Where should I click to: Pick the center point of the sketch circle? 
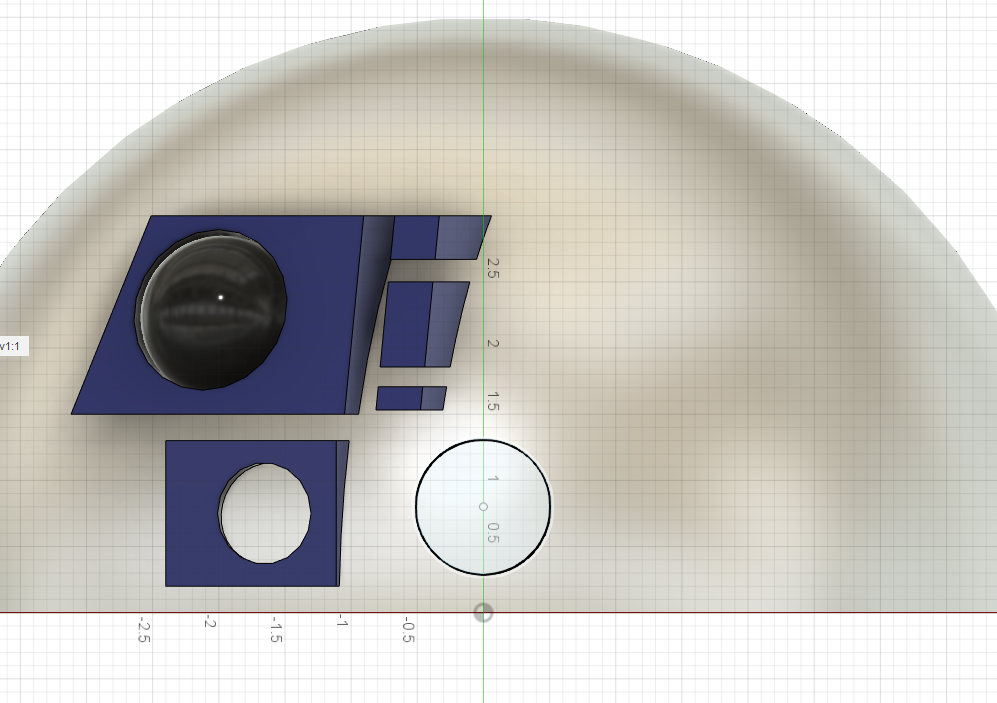(x=483, y=507)
